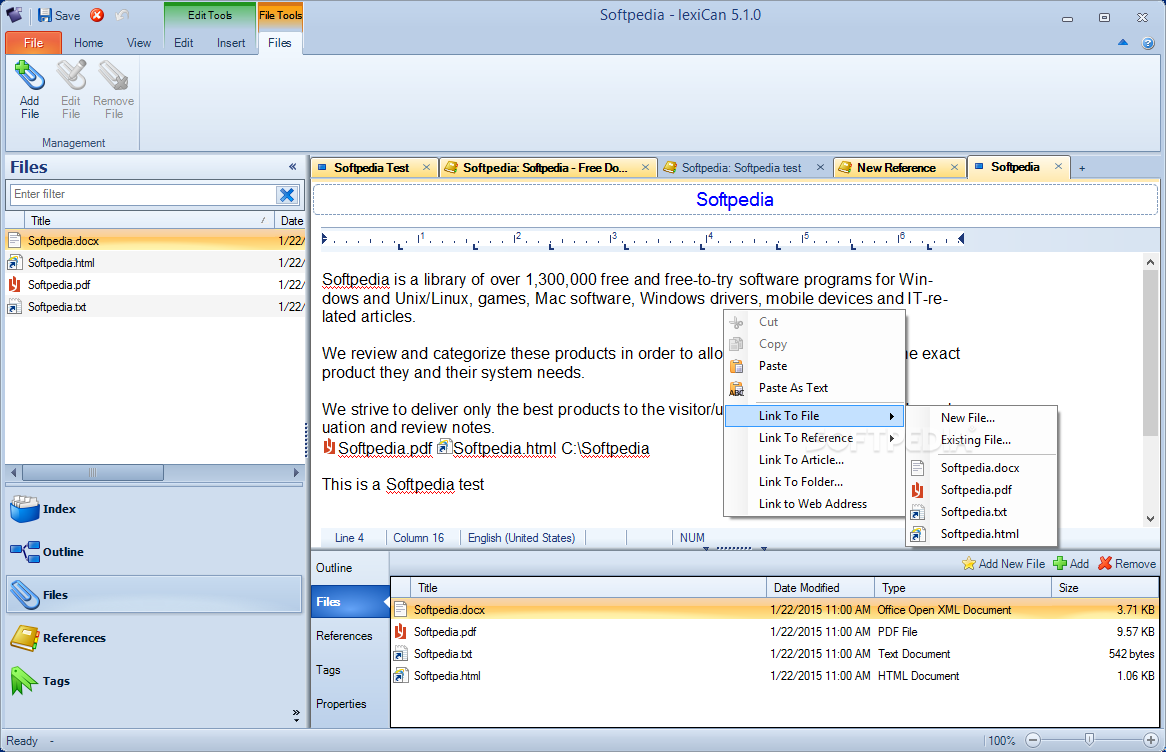1166x752 pixels.
Task: Open the Index navigation section
Action: pos(154,509)
